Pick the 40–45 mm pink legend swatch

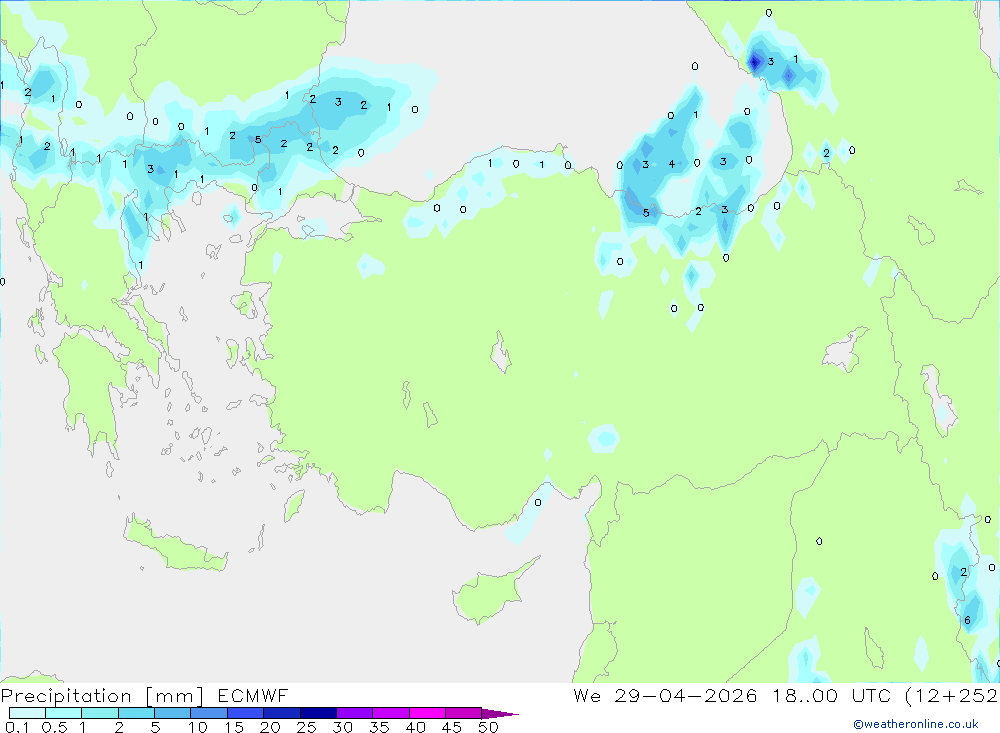click(x=427, y=713)
